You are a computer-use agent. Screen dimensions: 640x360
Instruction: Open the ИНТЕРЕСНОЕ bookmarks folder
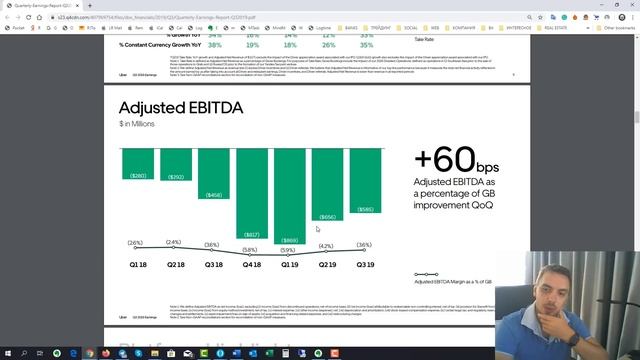click(515, 28)
